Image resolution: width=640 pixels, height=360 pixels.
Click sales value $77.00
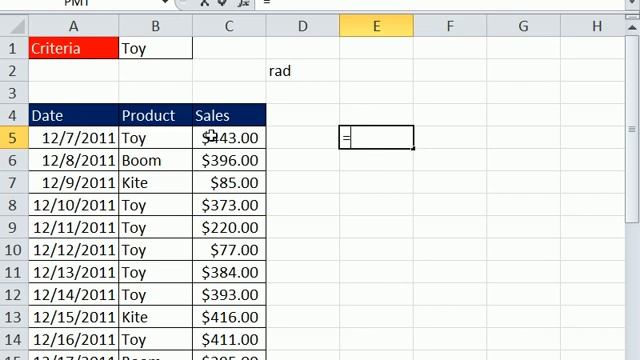tap(229, 250)
